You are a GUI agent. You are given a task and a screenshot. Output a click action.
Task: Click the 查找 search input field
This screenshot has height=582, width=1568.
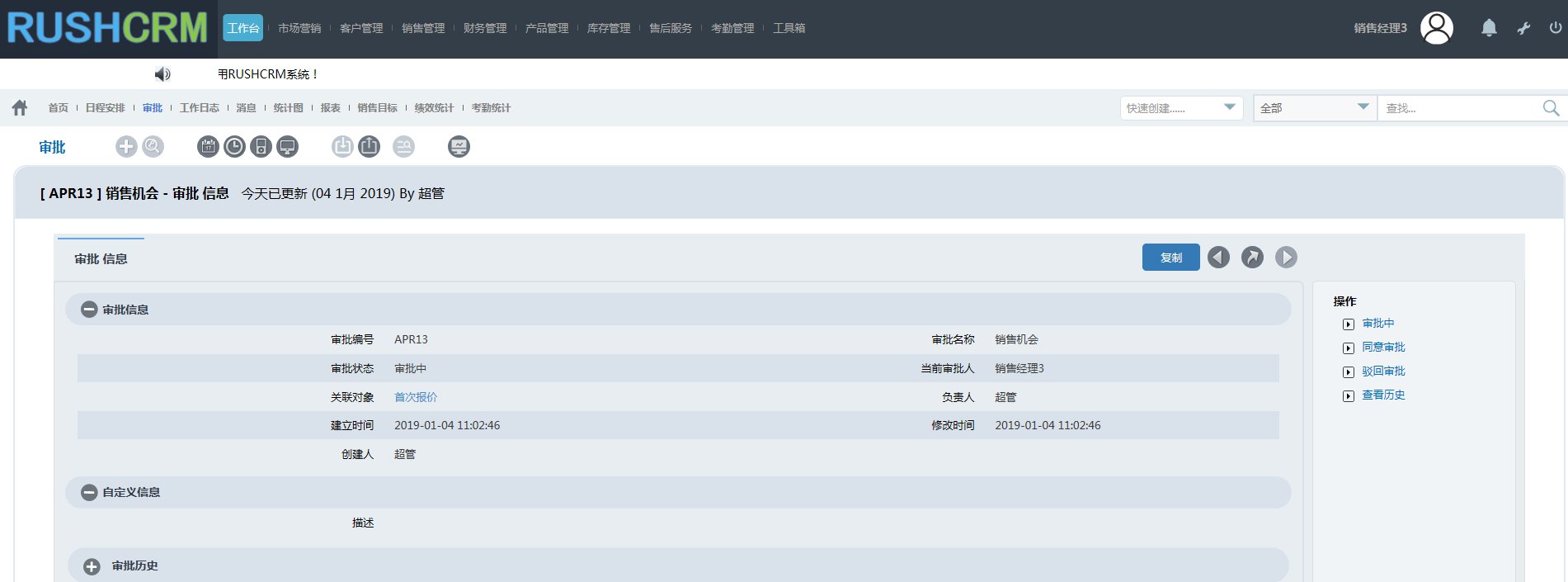point(1460,108)
